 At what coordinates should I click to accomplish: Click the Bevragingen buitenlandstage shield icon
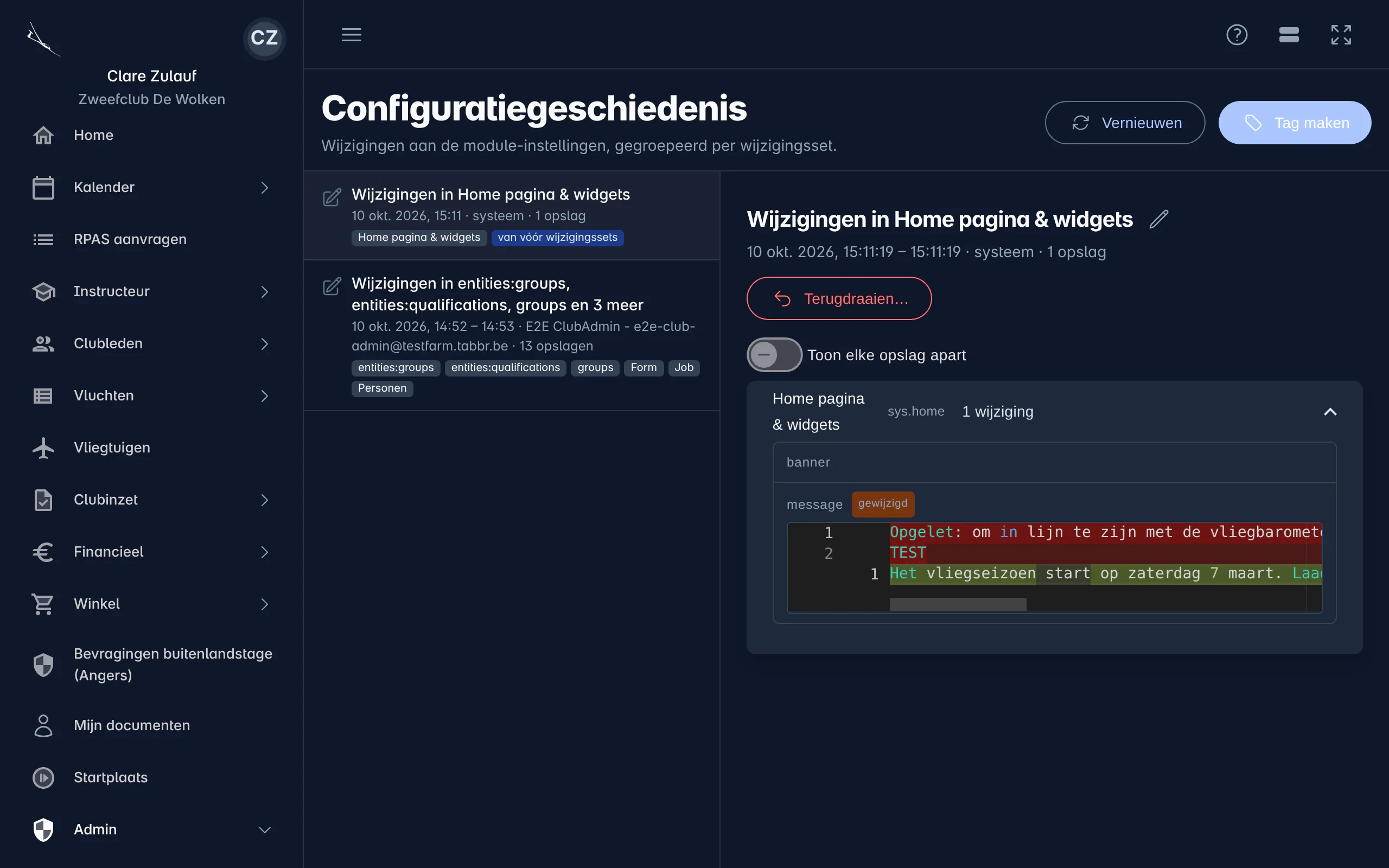43,665
